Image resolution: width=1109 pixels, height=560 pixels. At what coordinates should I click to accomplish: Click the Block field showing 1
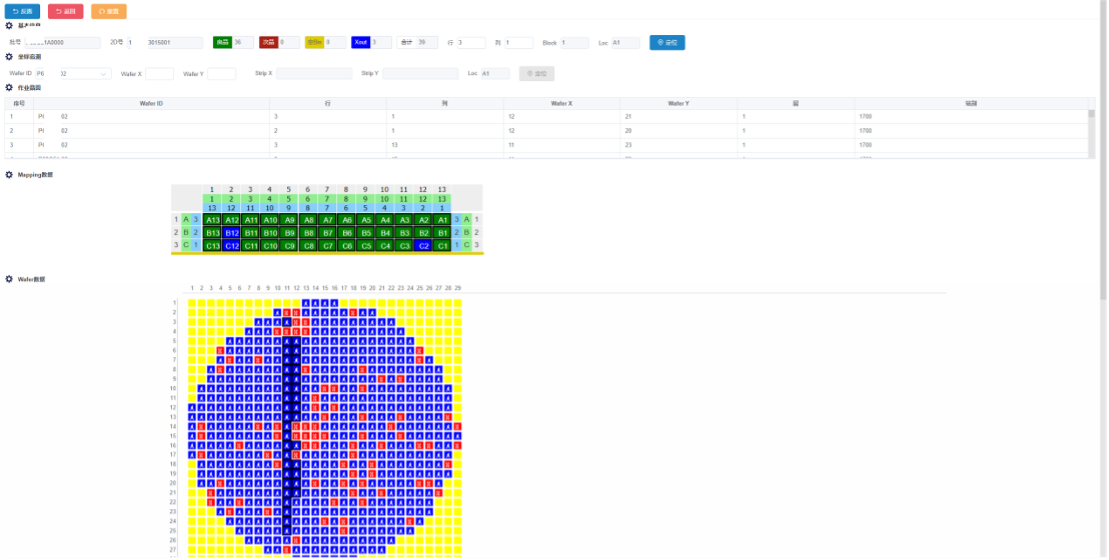[574, 42]
